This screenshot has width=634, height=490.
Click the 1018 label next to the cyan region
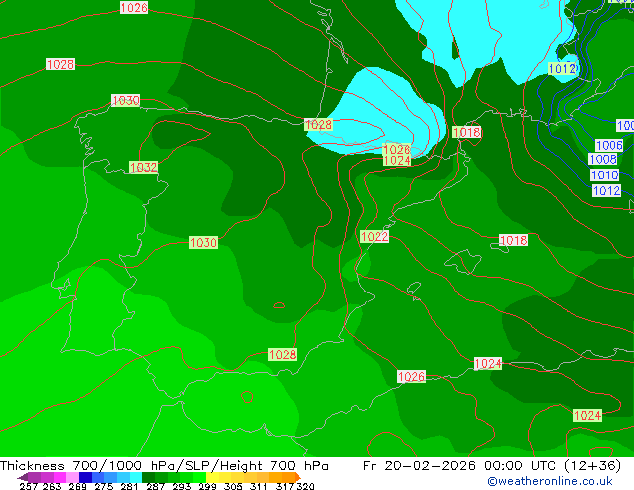click(467, 132)
